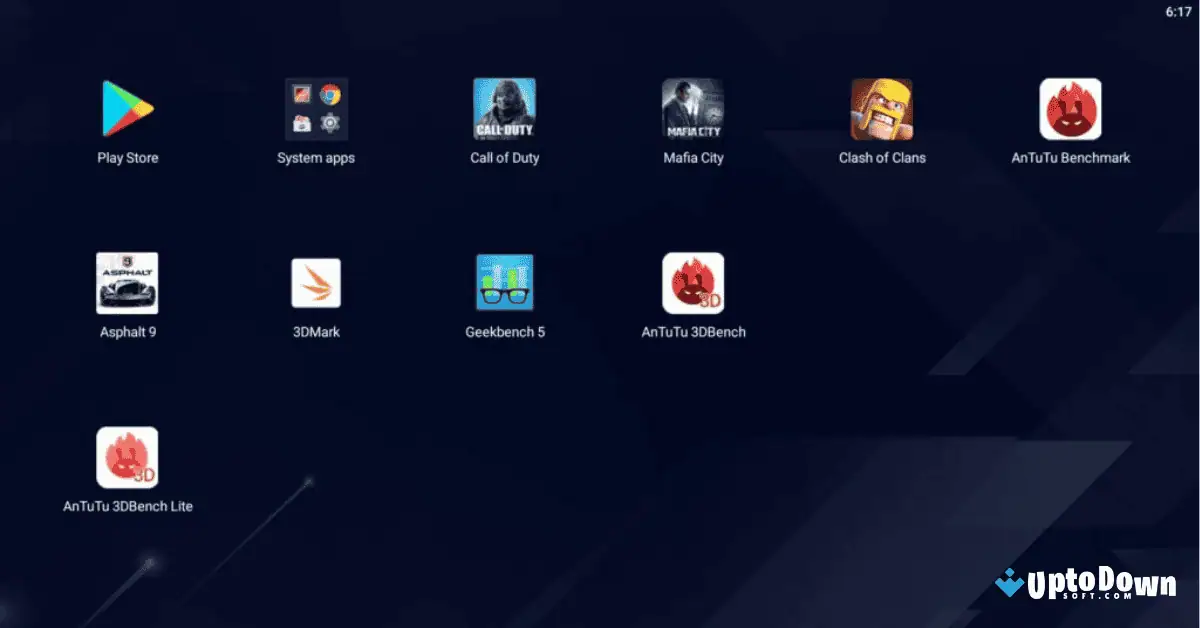The image size is (1200, 628).
Task: Start AnTuTu 3DBench
Action: 694,283
